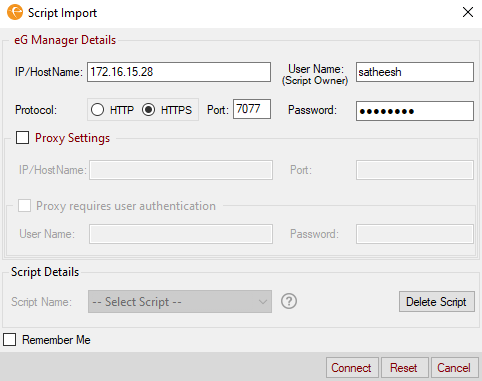Click the Delete Script button
This screenshot has width=482, height=381.
click(x=437, y=302)
